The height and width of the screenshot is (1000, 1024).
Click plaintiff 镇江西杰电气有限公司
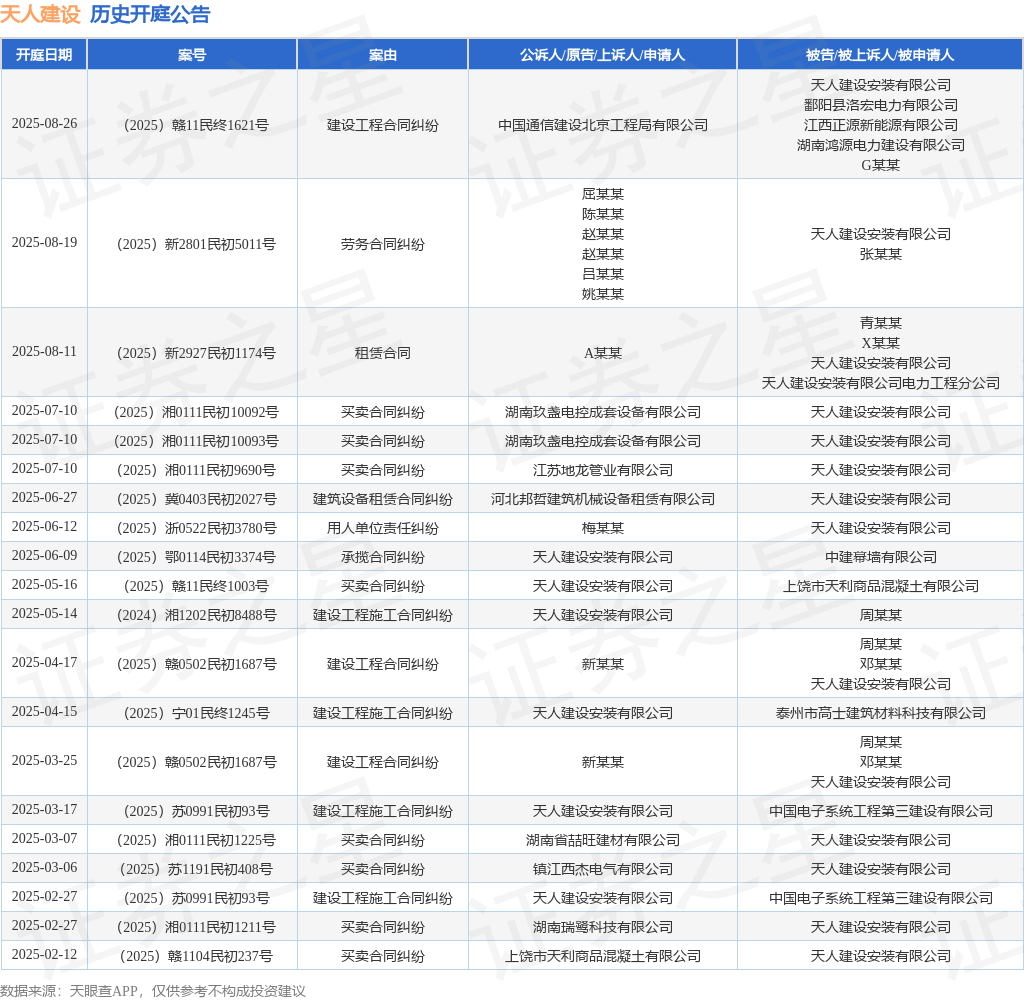click(x=603, y=869)
